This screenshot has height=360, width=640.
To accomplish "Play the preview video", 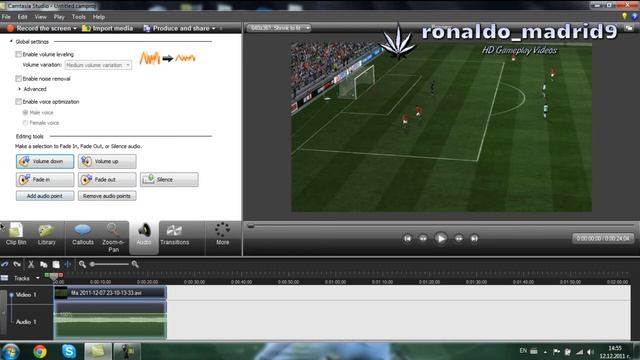I will [440, 238].
